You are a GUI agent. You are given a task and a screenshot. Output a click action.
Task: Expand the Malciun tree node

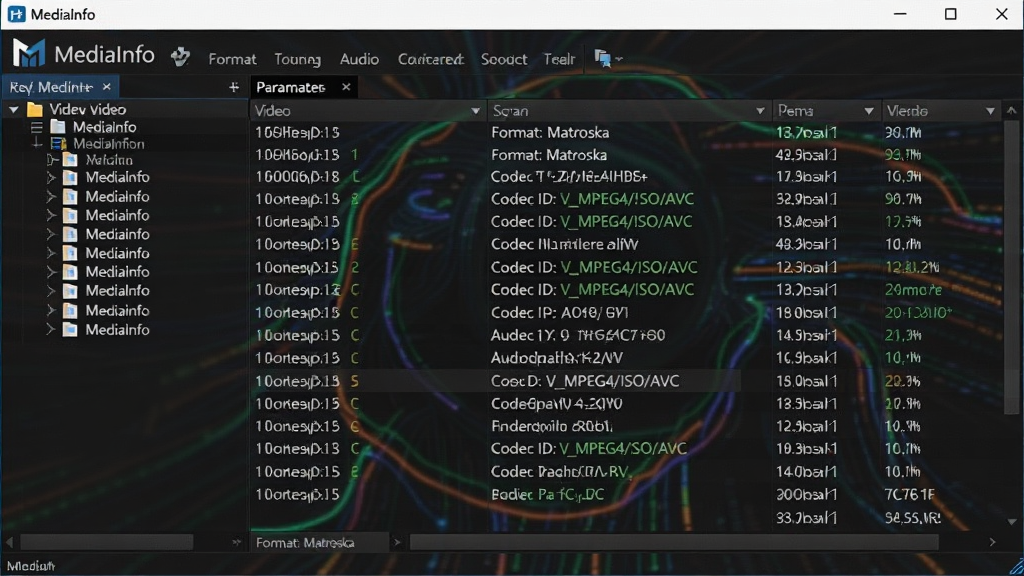pos(52,160)
